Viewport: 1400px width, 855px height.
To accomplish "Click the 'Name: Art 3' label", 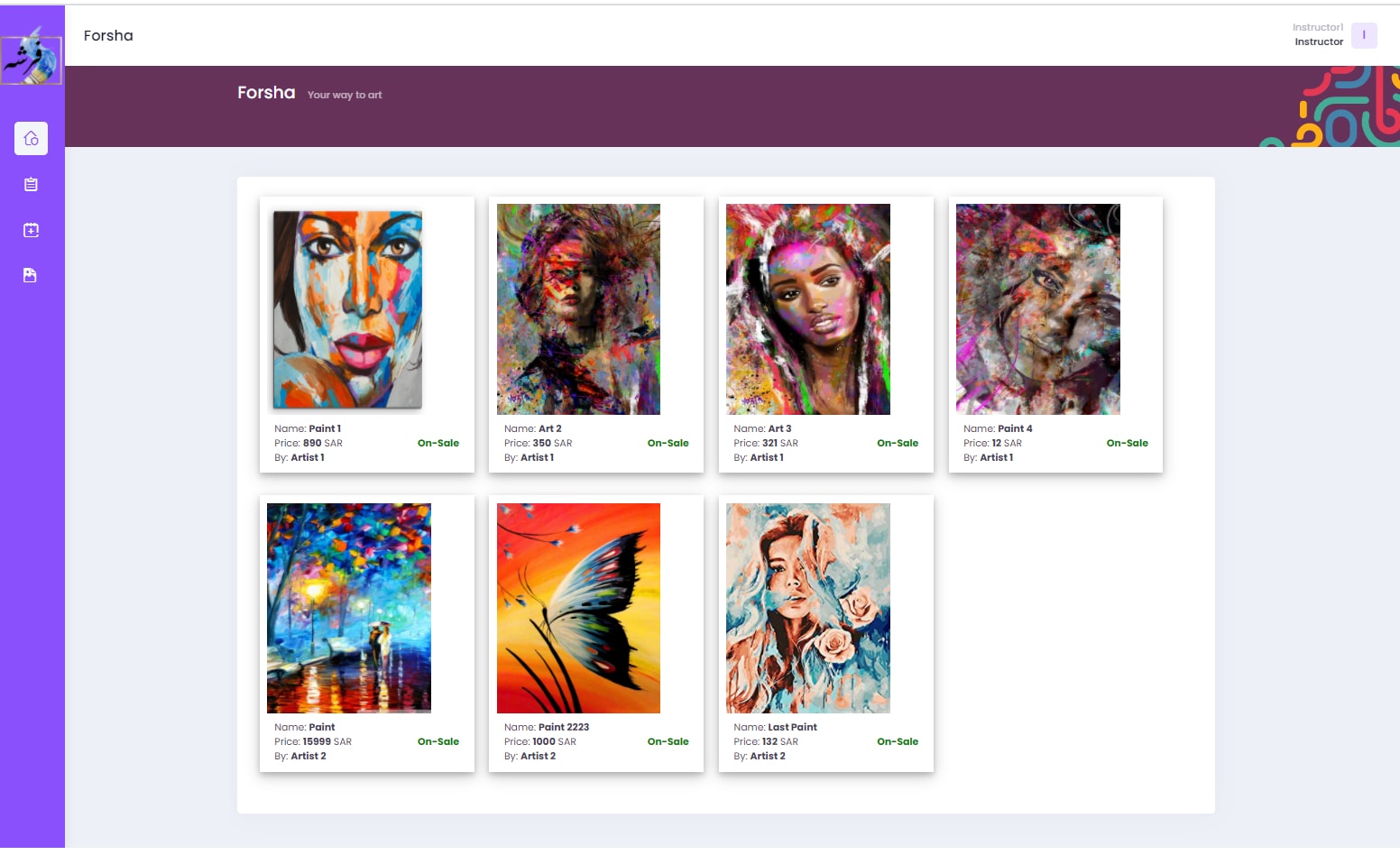I will pos(762,428).
